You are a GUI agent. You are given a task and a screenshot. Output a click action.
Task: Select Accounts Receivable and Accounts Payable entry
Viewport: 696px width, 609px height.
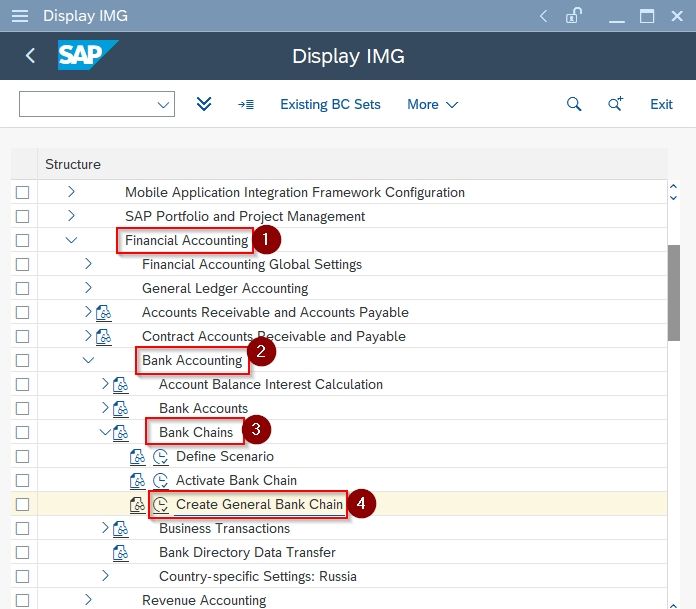275,313
